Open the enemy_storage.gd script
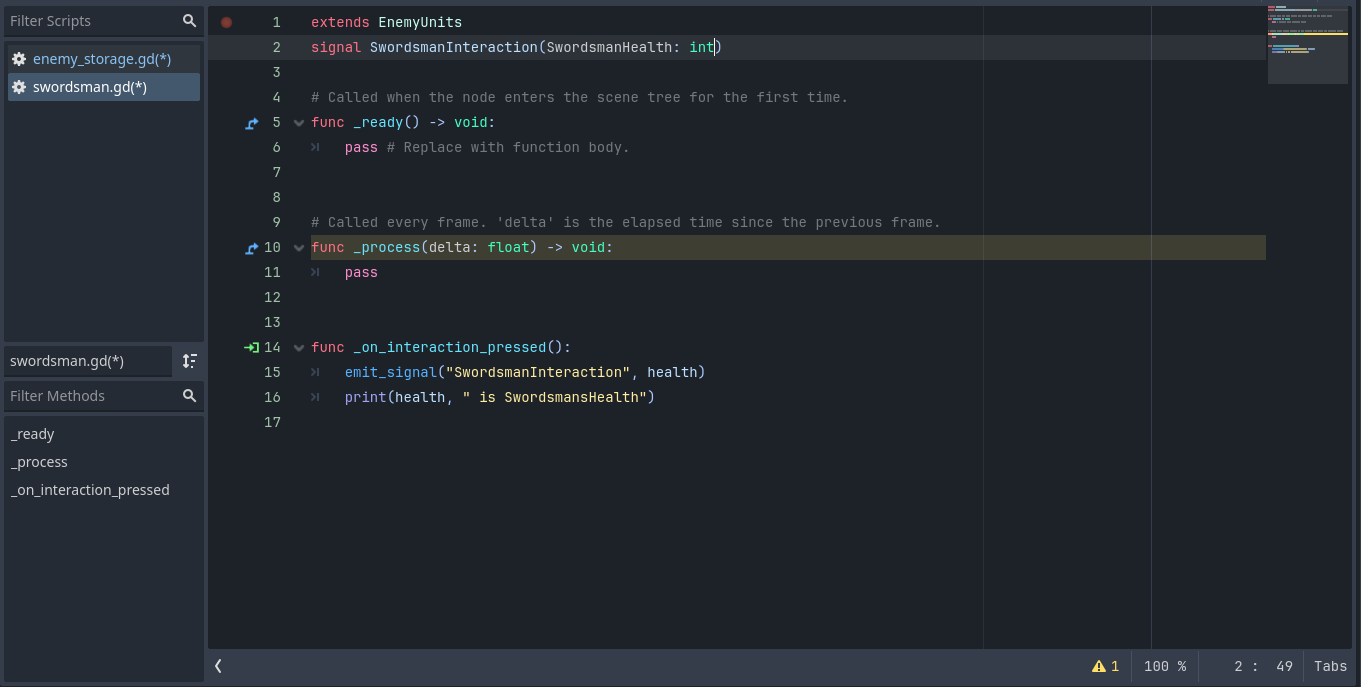Image resolution: width=1361 pixels, height=687 pixels. coord(101,59)
